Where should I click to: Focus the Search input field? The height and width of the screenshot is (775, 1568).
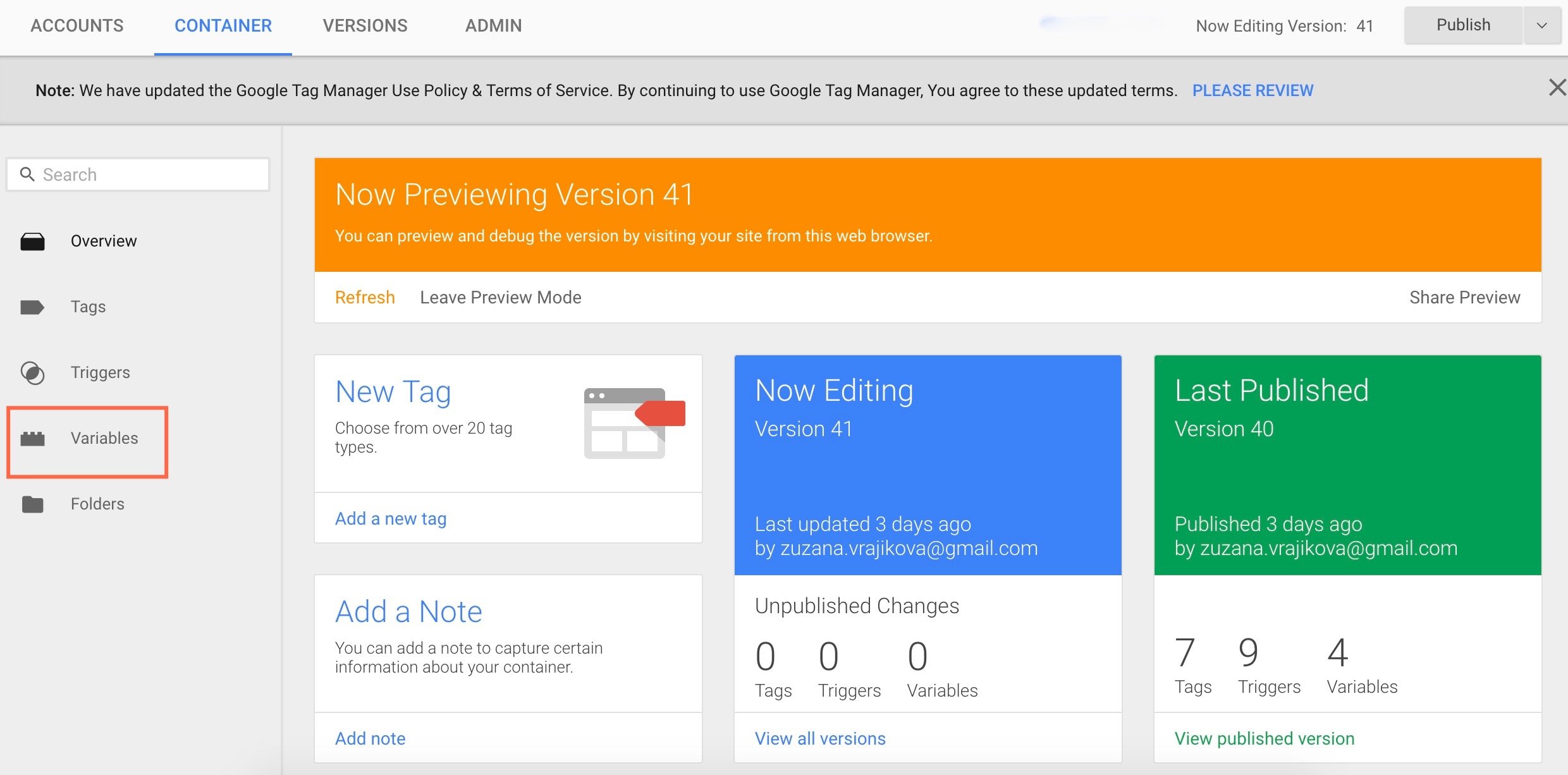[138, 174]
